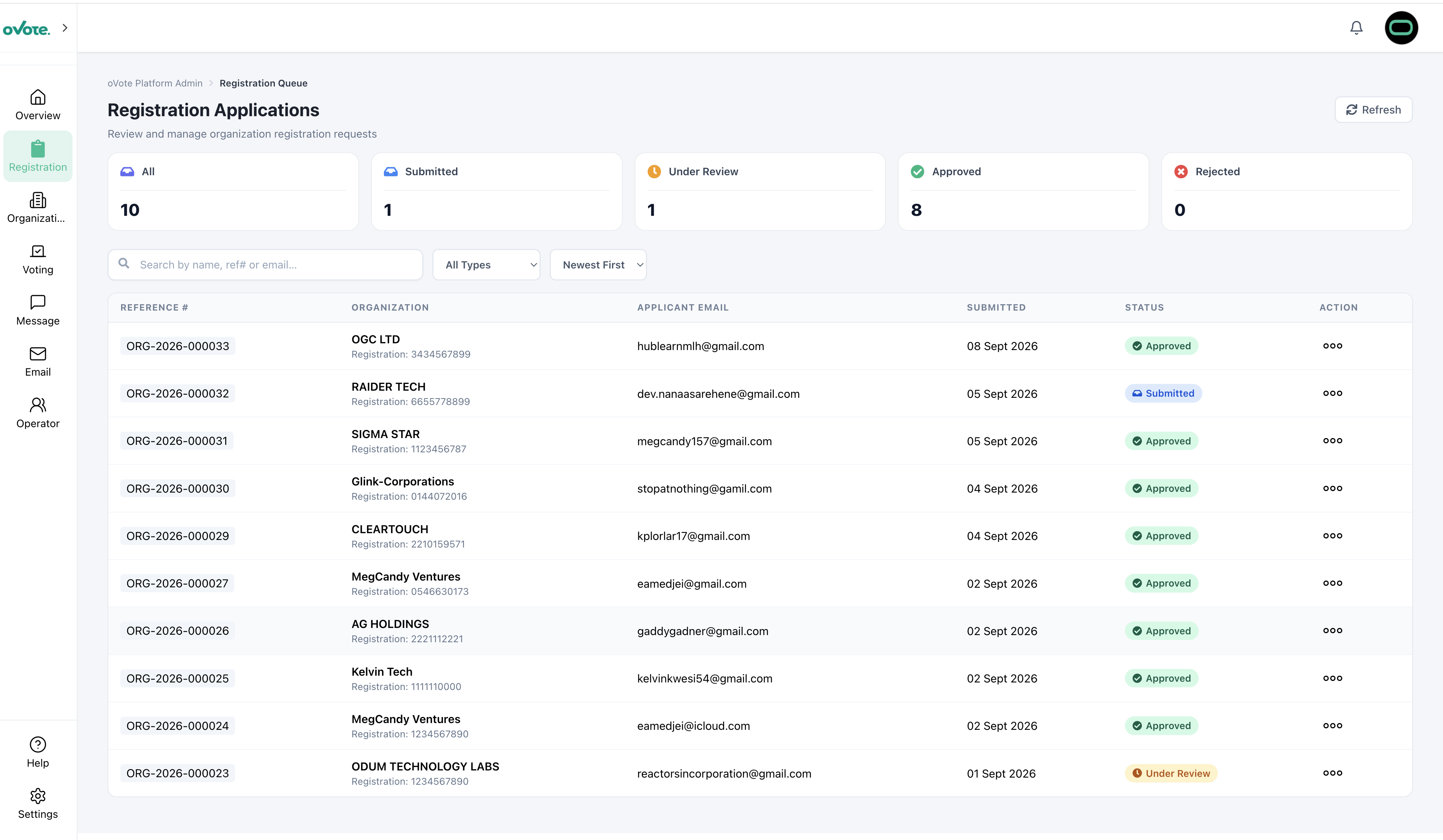This screenshot has height=840, width=1443.
Task: Open the Organizations sidebar section
Action: coord(38,207)
